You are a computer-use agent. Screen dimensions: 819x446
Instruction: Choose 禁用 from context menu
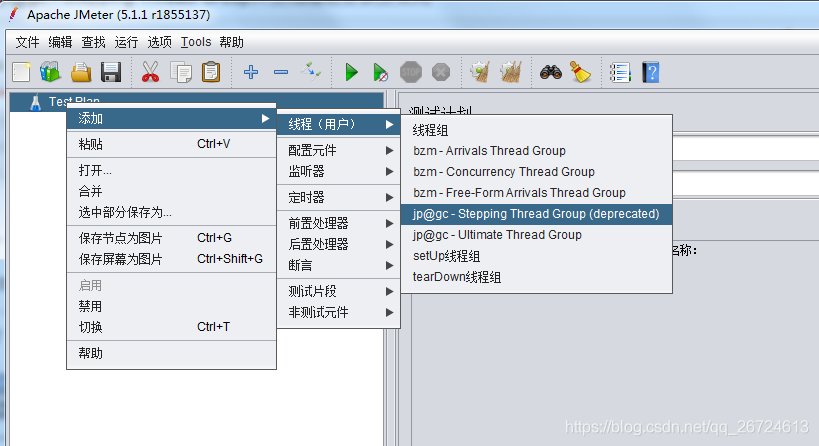(x=171, y=306)
